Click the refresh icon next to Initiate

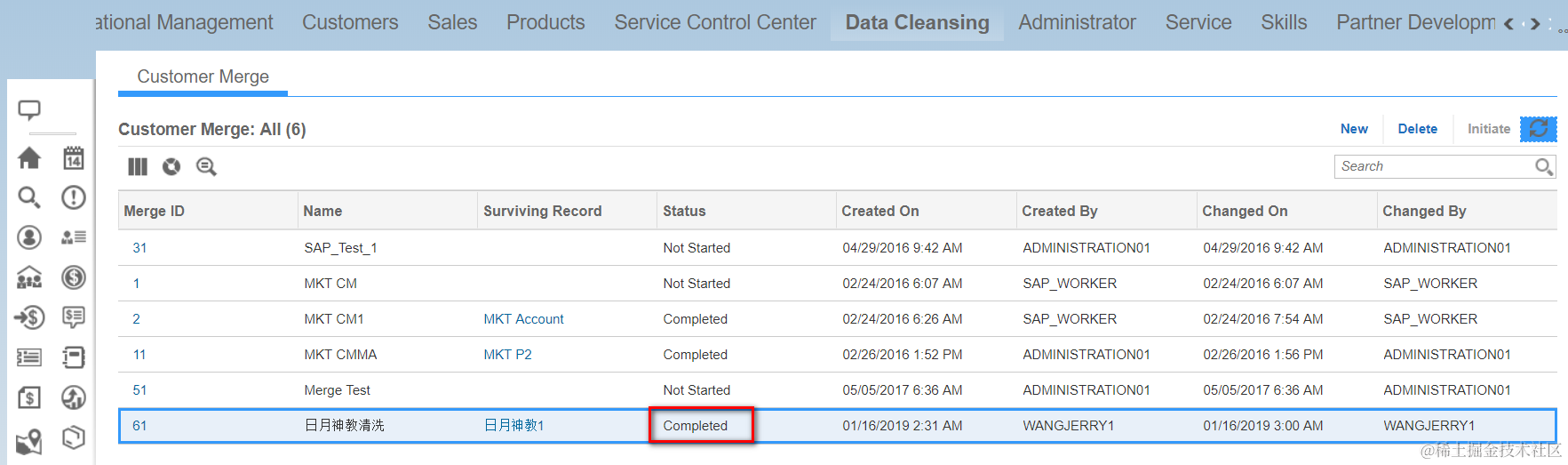coord(1538,129)
